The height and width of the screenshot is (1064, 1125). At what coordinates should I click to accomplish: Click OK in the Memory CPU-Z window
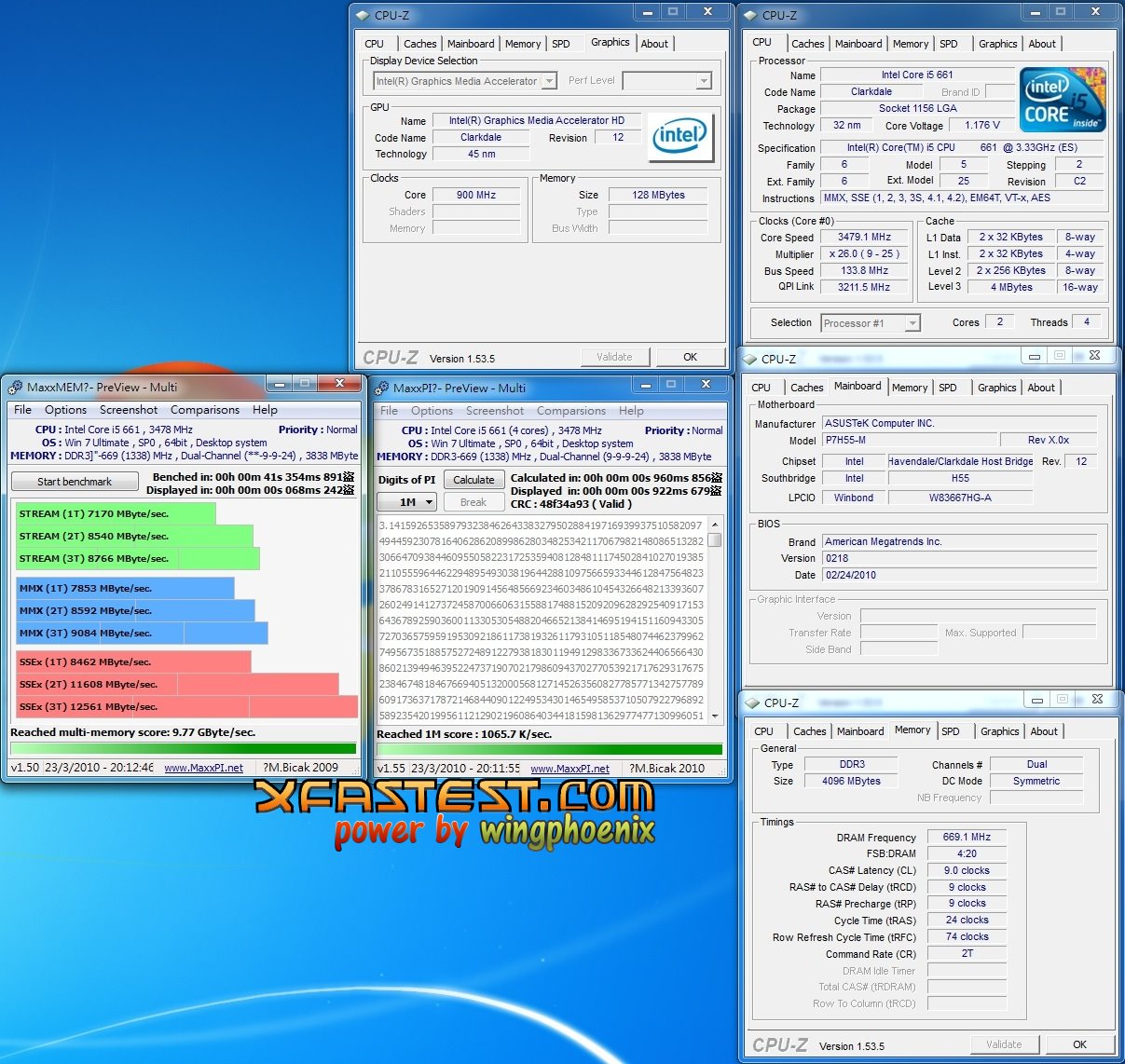coord(1079,1044)
